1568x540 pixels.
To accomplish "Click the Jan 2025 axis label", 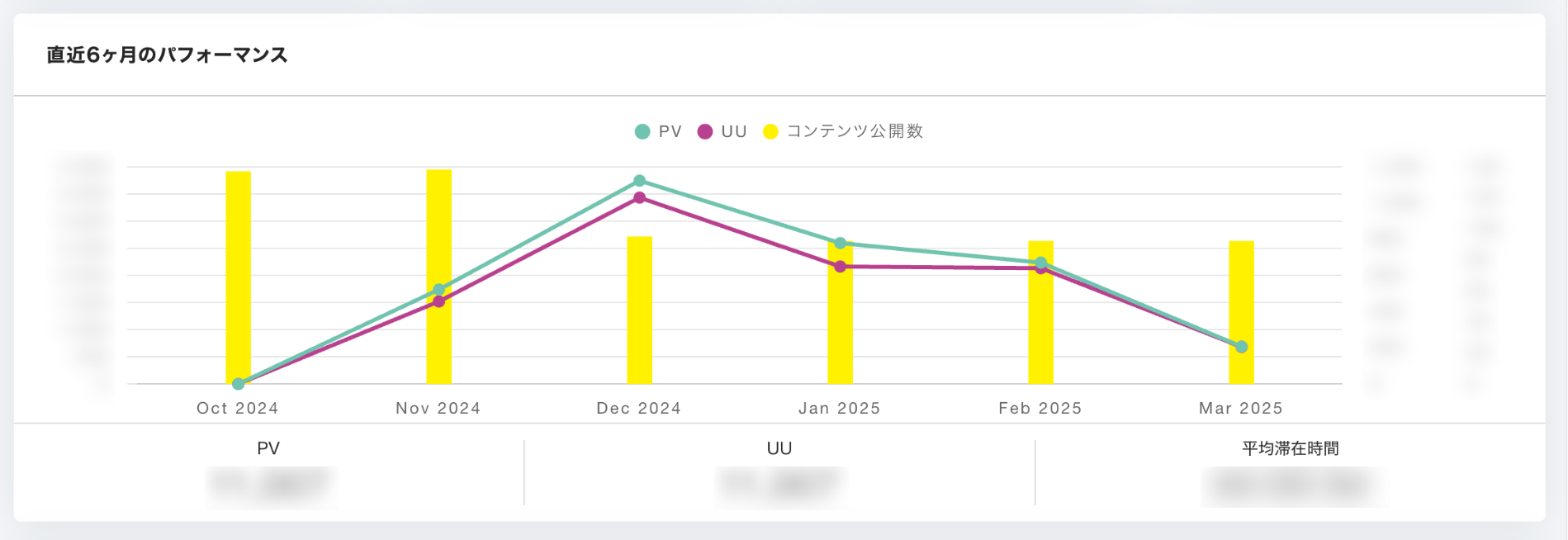I will click(x=840, y=409).
